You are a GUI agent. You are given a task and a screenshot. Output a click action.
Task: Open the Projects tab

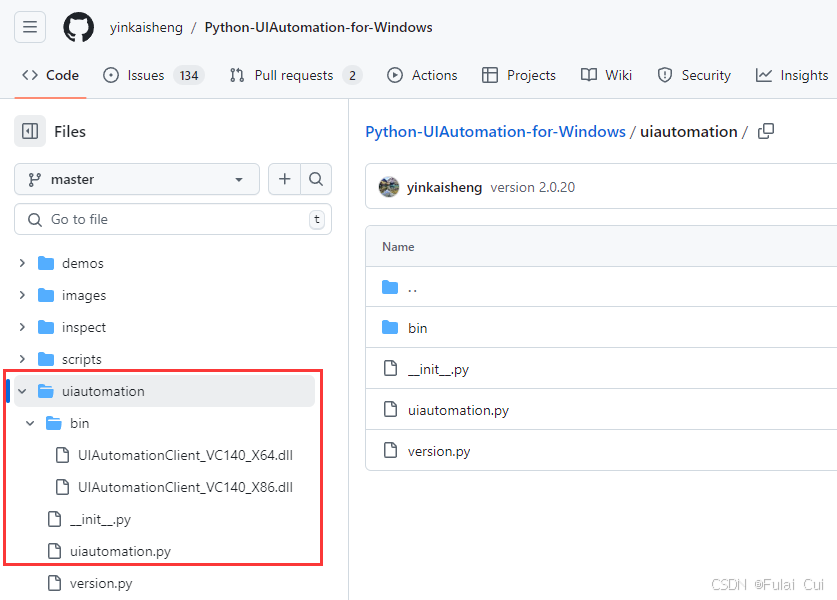[518, 75]
